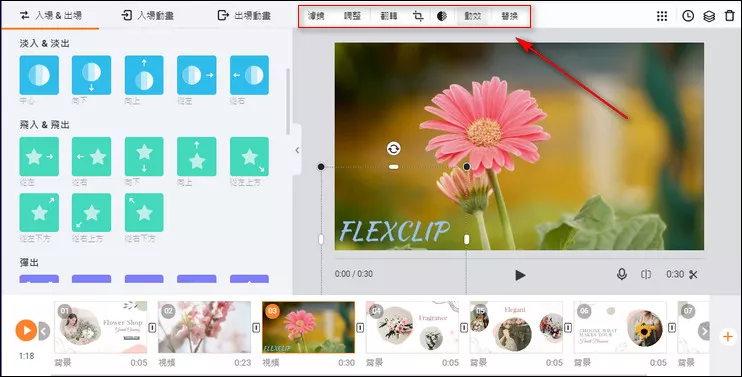Apply the fade 向上 effect
This screenshot has height=377, width=742.
pyautogui.click(x=144, y=75)
